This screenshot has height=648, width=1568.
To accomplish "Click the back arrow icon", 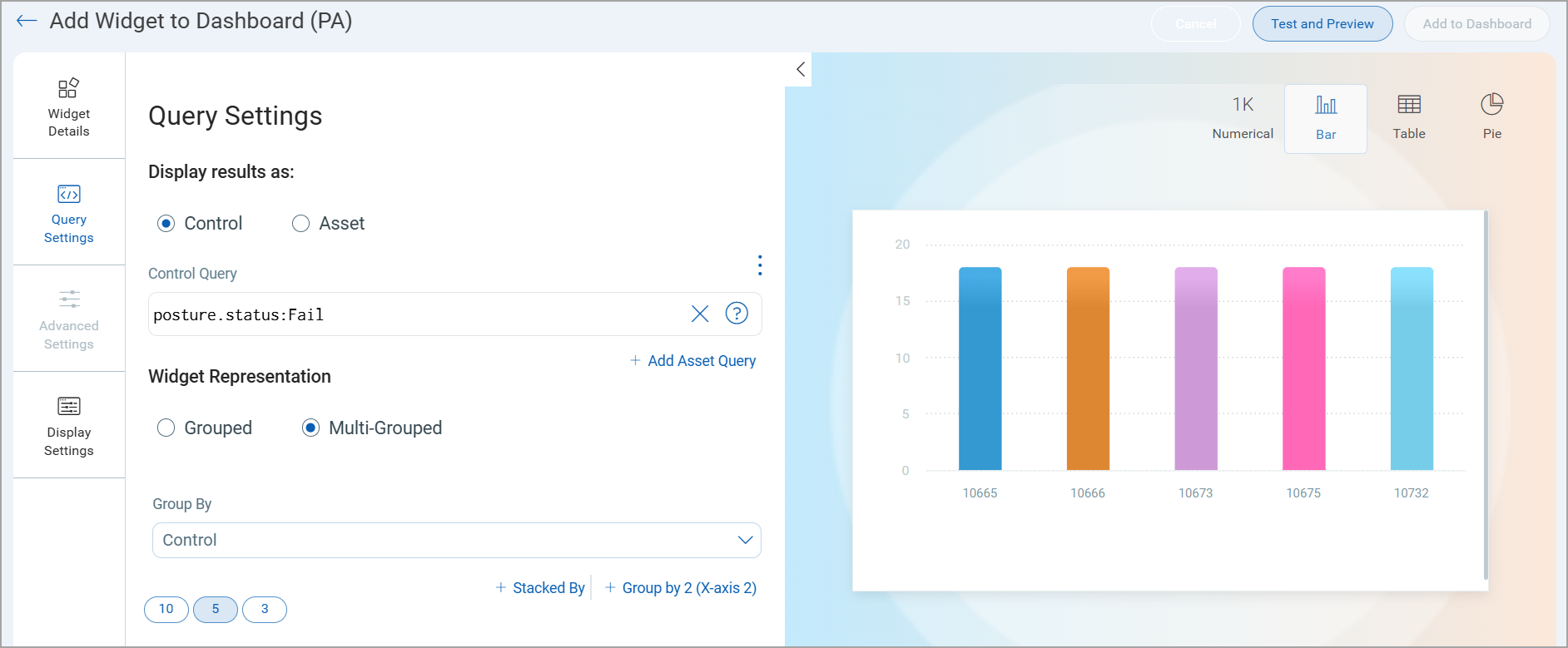I will pos(27,21).
